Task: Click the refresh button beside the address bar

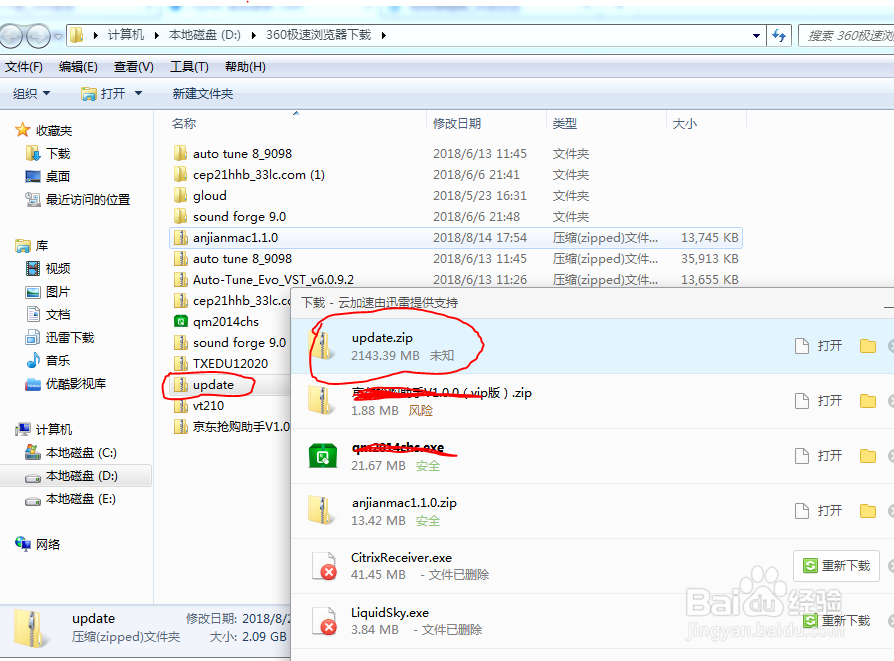Action: [779, 36]
